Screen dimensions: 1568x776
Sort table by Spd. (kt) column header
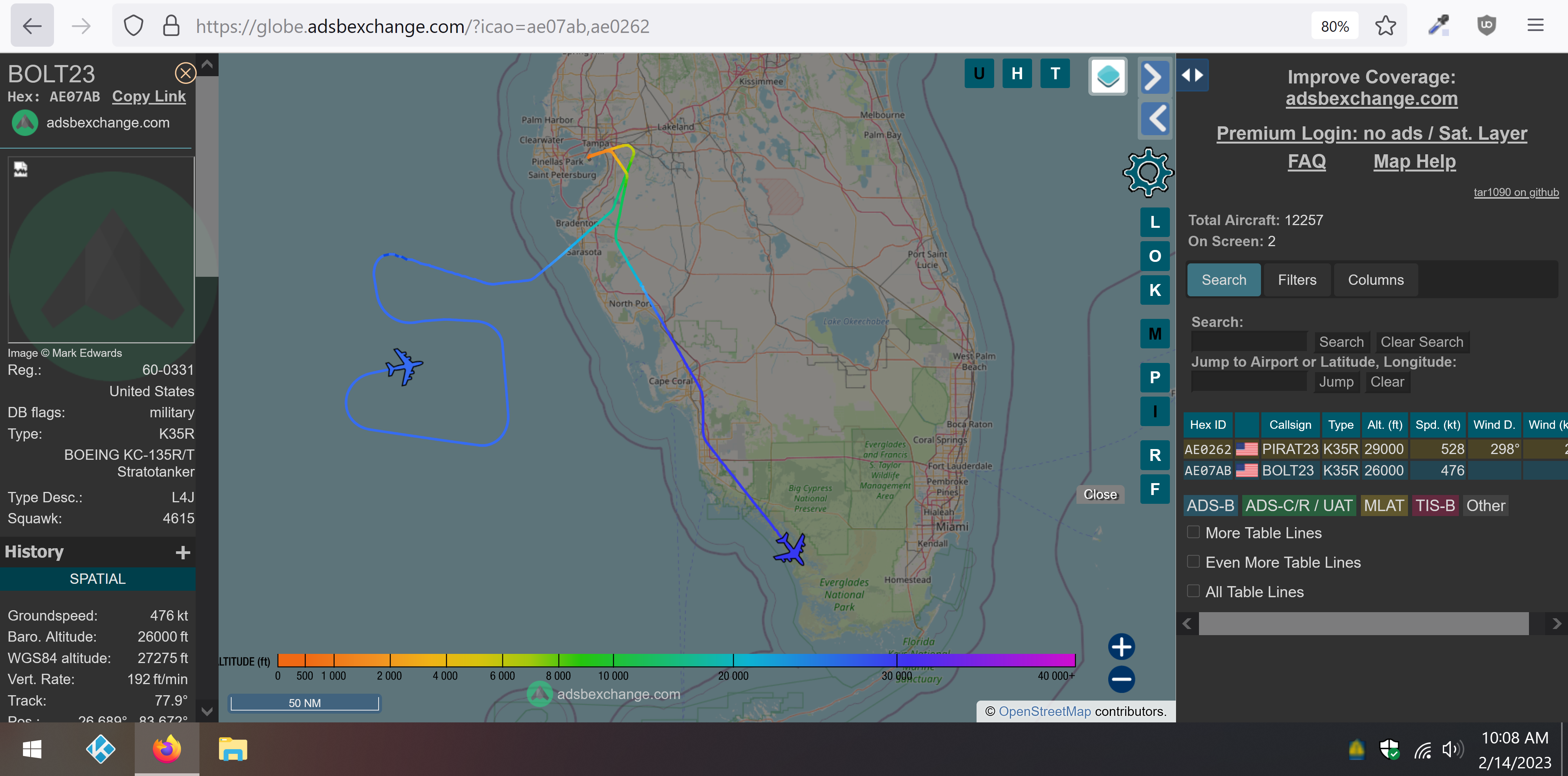tap(1437, 425)
